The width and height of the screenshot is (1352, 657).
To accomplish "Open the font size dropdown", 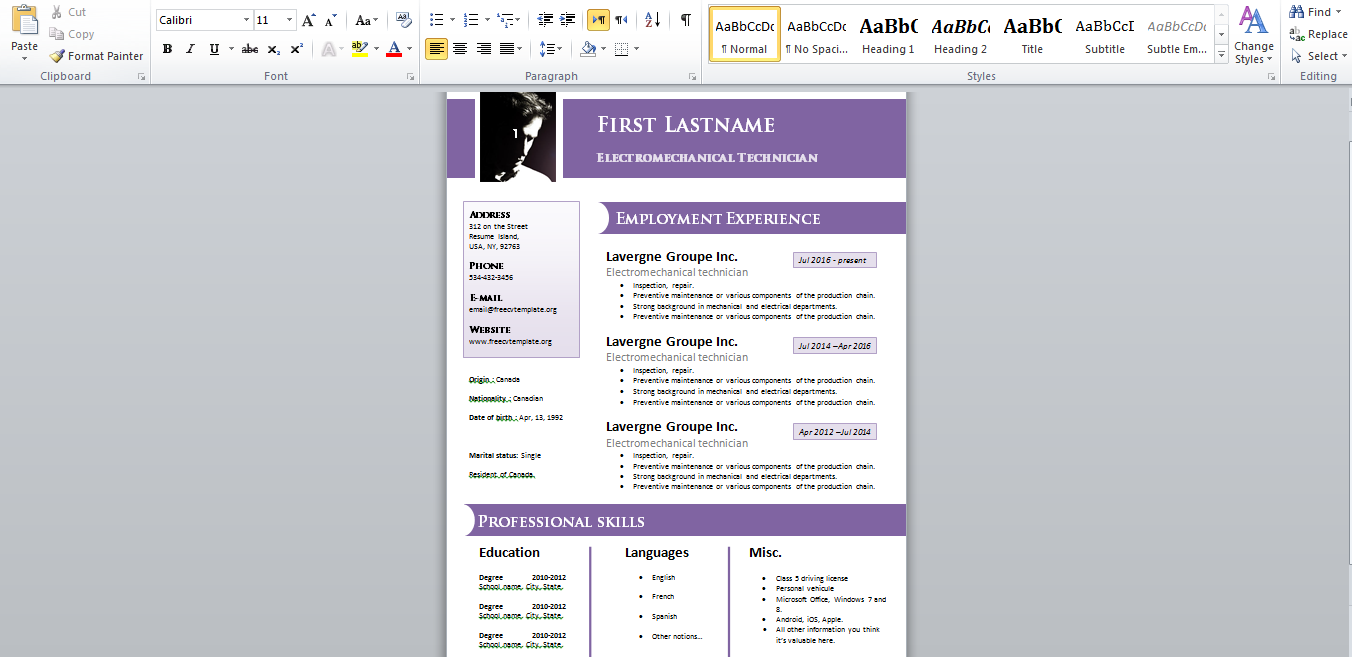I will 290,20.
